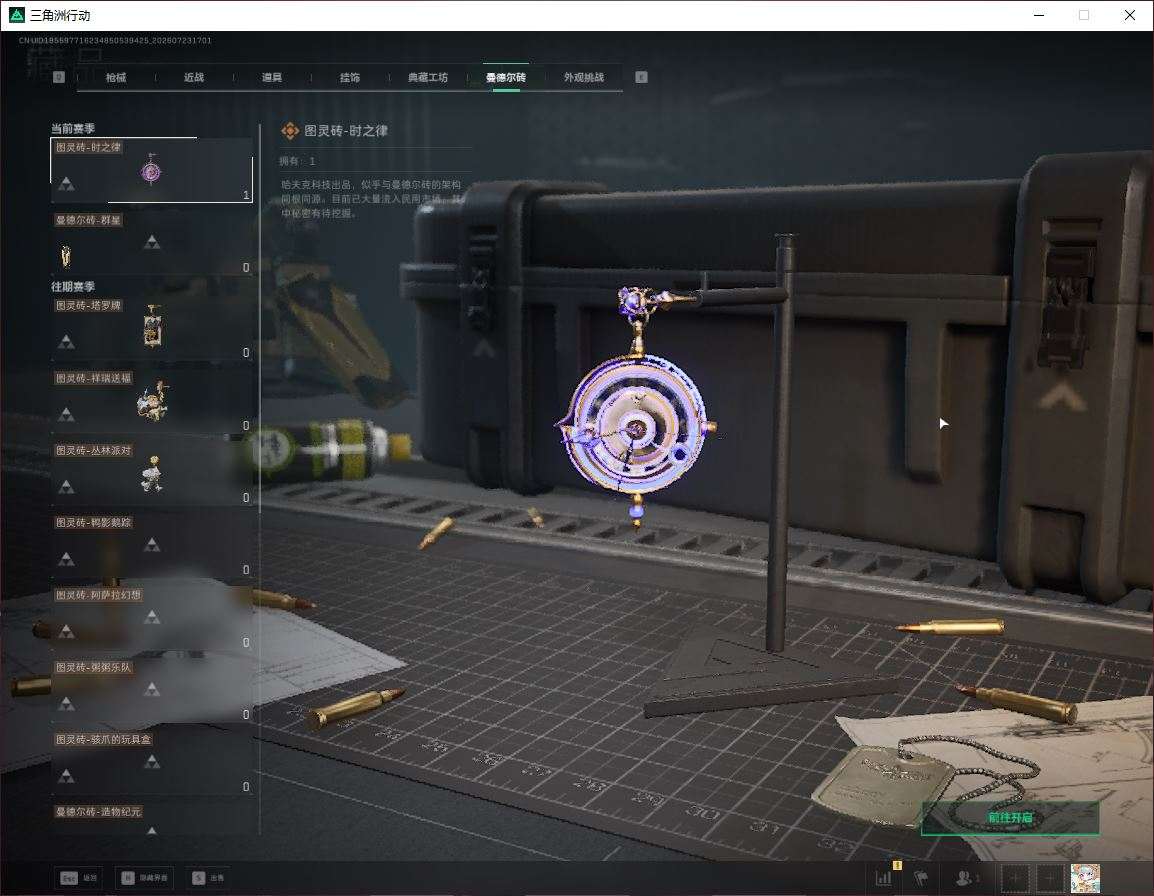Select the 图灵砖-塔罗牌 item card
1154x896 pixels.
[152, 328]
